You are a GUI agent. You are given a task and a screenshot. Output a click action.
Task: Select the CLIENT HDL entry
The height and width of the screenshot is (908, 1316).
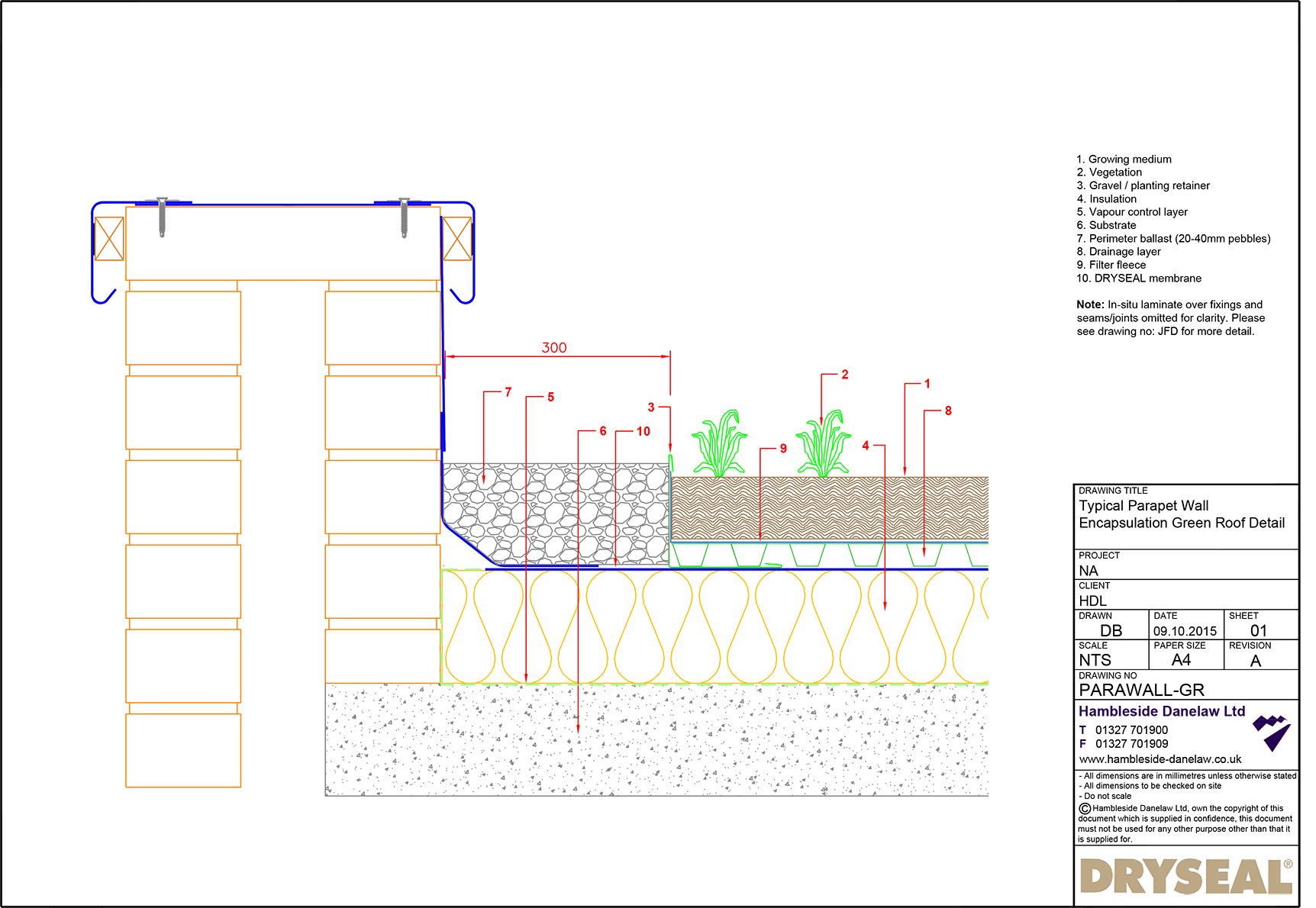point(1092,601)
